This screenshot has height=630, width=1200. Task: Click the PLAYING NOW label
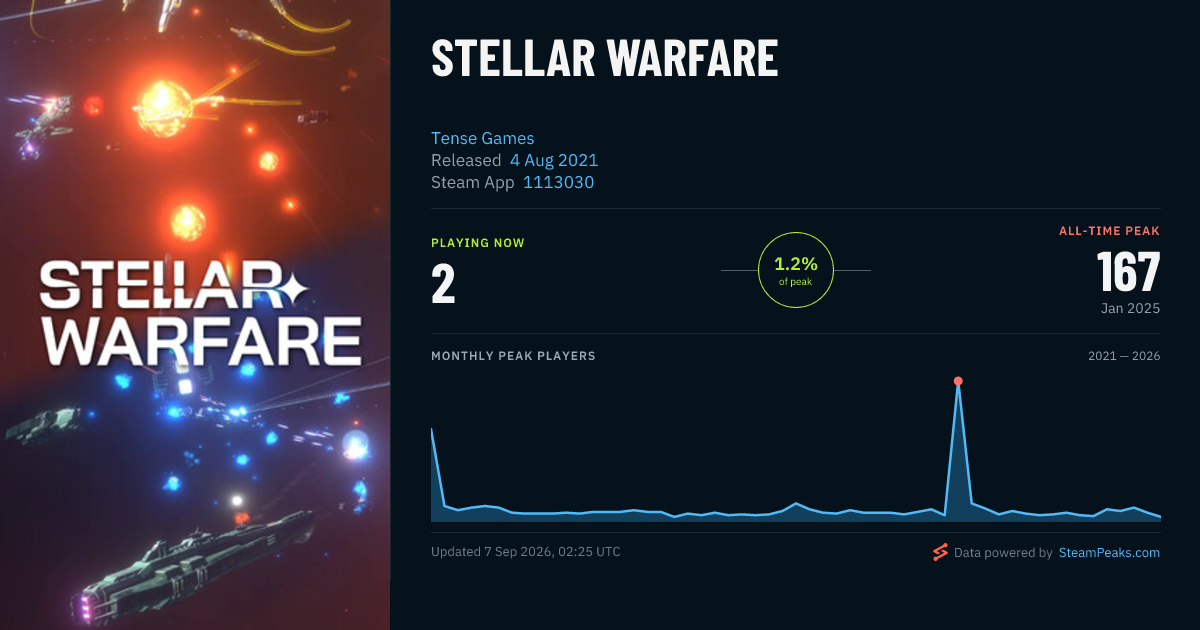click(x=478, y=243)
